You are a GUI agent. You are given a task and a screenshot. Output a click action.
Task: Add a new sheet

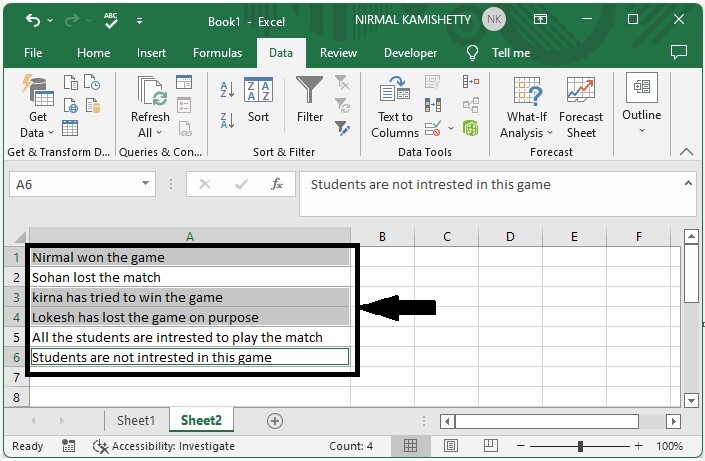(275, 421)
